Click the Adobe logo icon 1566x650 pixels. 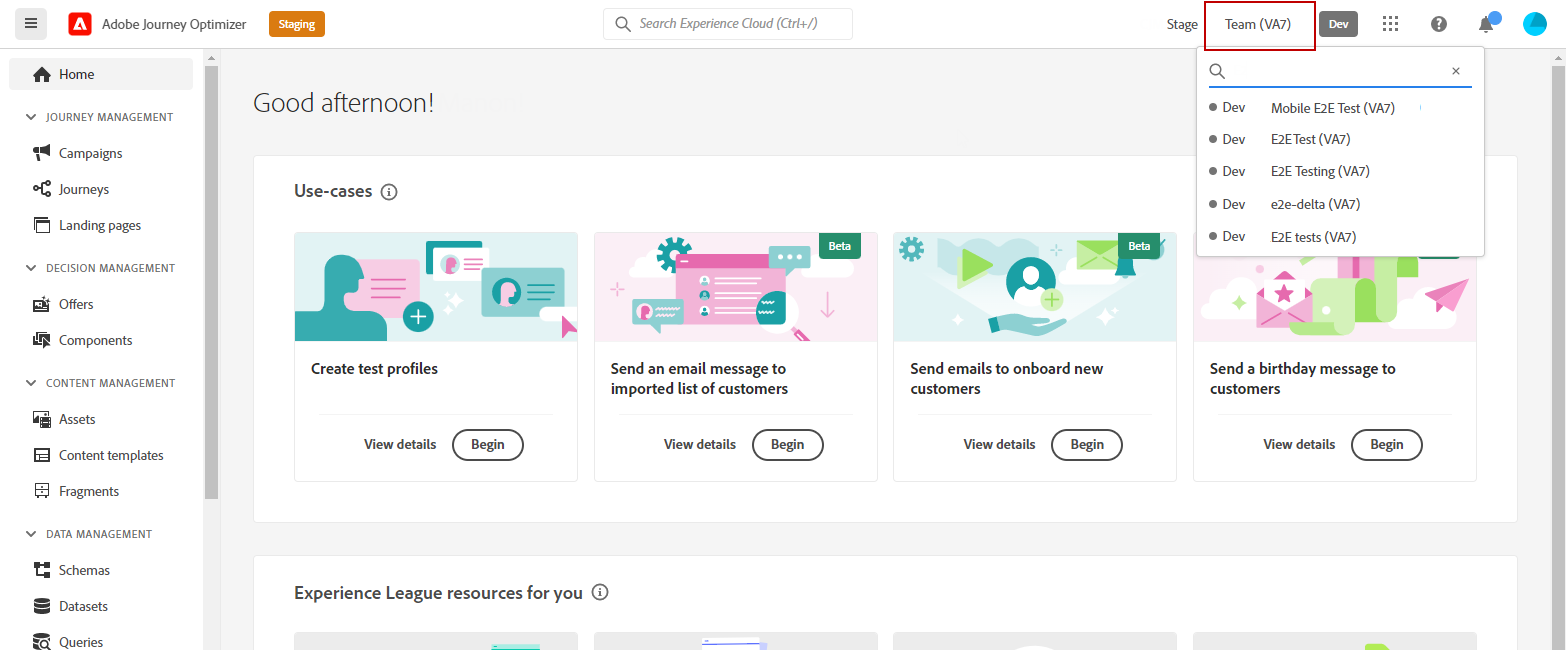coord(80,24)
